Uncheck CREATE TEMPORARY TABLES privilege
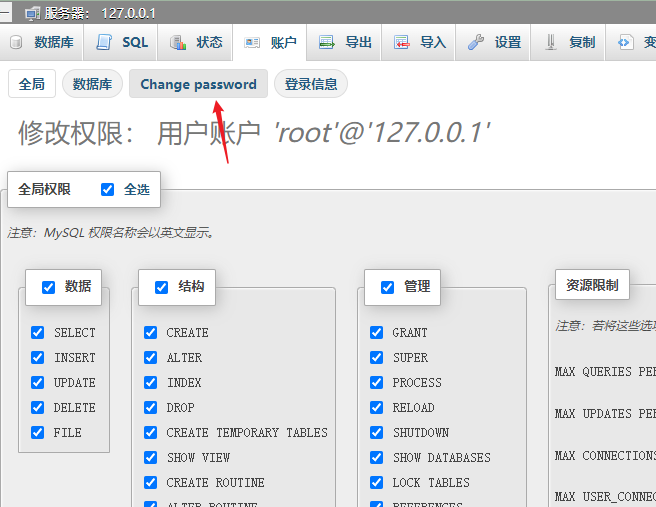The height and width of the screenshot is (507, 656). click(x=151, y=432)
